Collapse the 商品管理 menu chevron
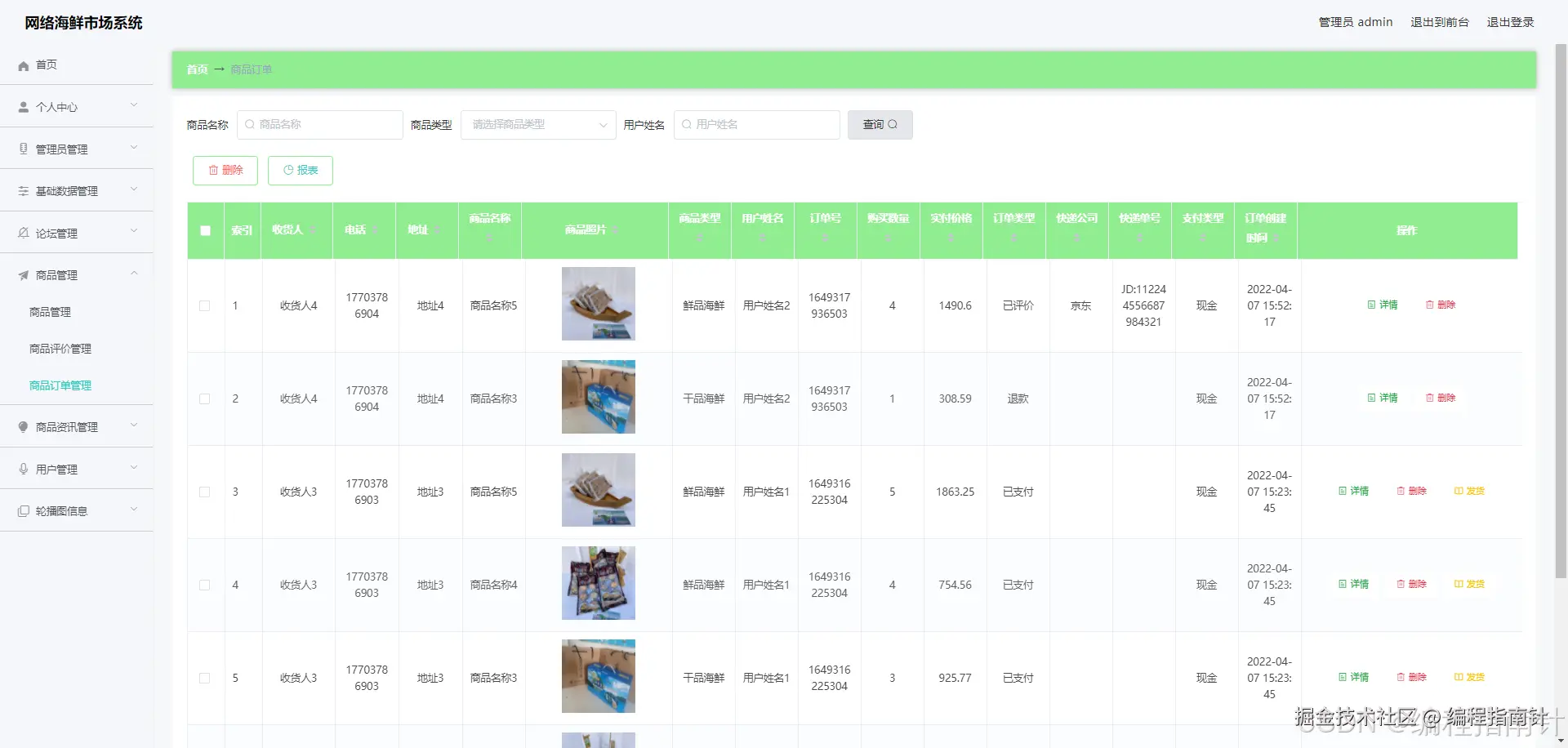The image size is (1568, 748). coord(134,274)
